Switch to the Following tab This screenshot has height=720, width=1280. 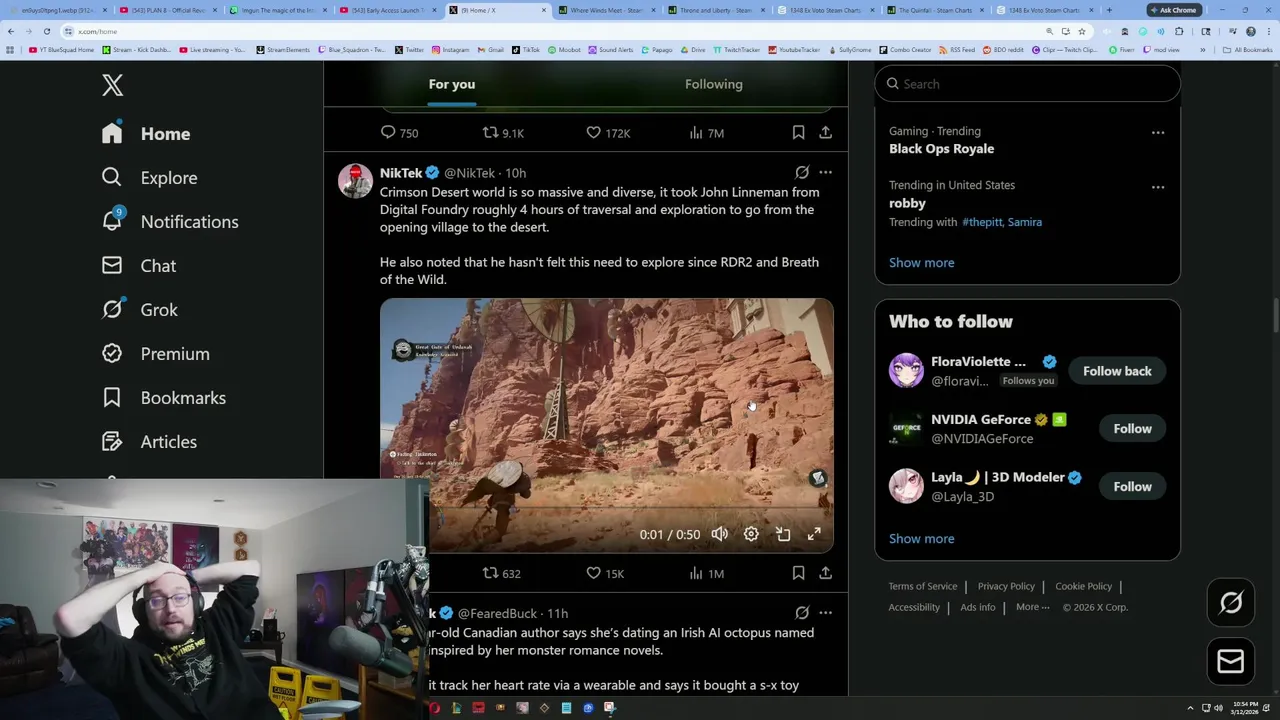click(x=714, y=84)
